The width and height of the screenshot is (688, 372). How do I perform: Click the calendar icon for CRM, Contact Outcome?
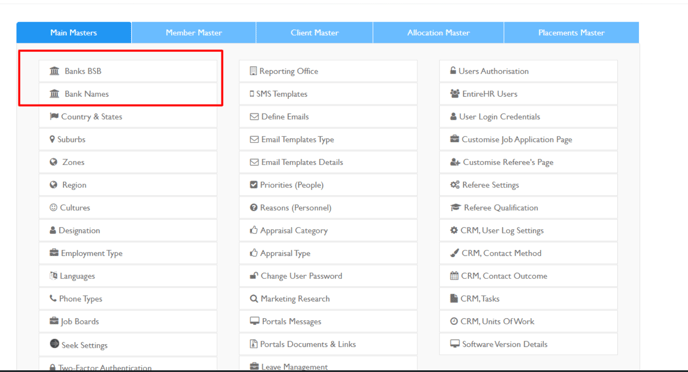click(454, 275)
